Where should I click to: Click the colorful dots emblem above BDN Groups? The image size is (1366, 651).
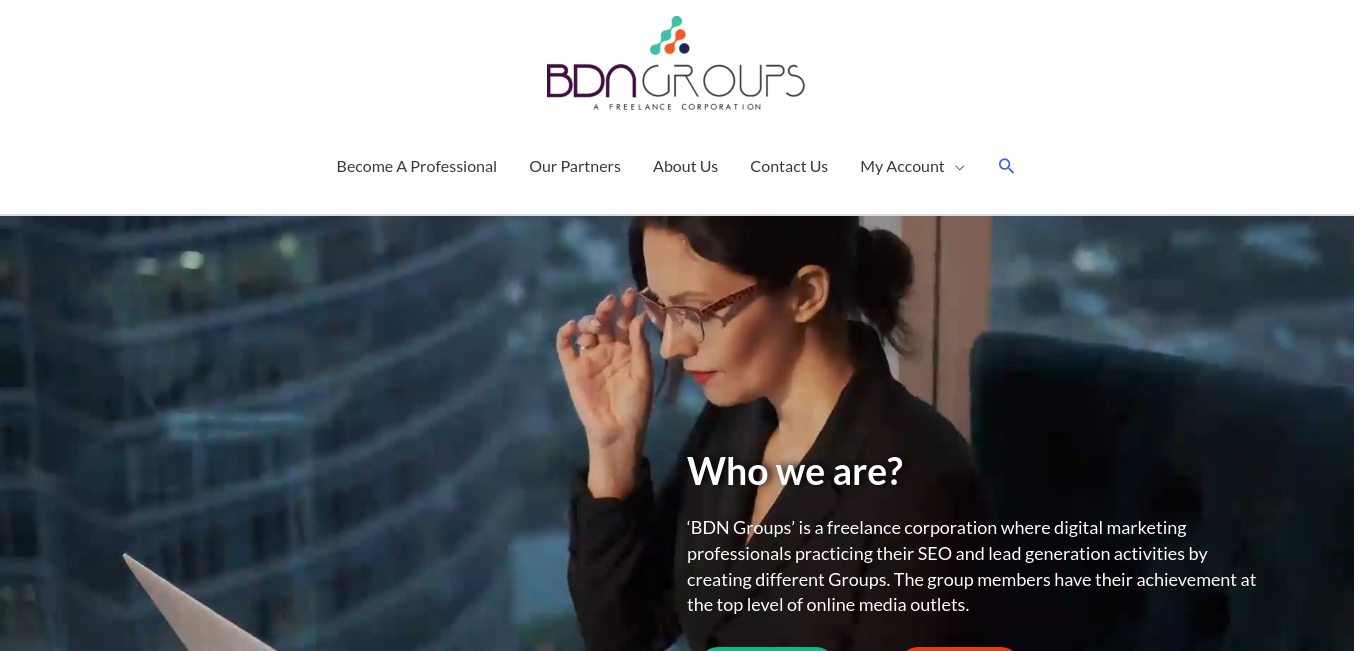pyautogui.click(x=670, y=35)
